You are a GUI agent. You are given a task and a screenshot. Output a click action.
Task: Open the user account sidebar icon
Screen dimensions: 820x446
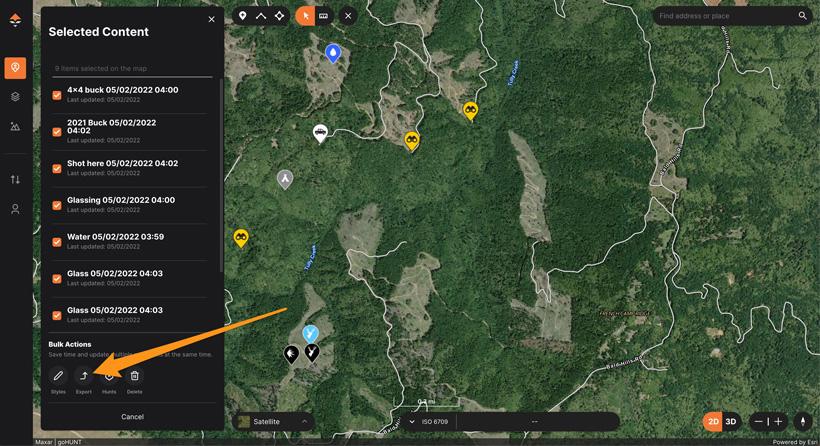pos(15,209)
